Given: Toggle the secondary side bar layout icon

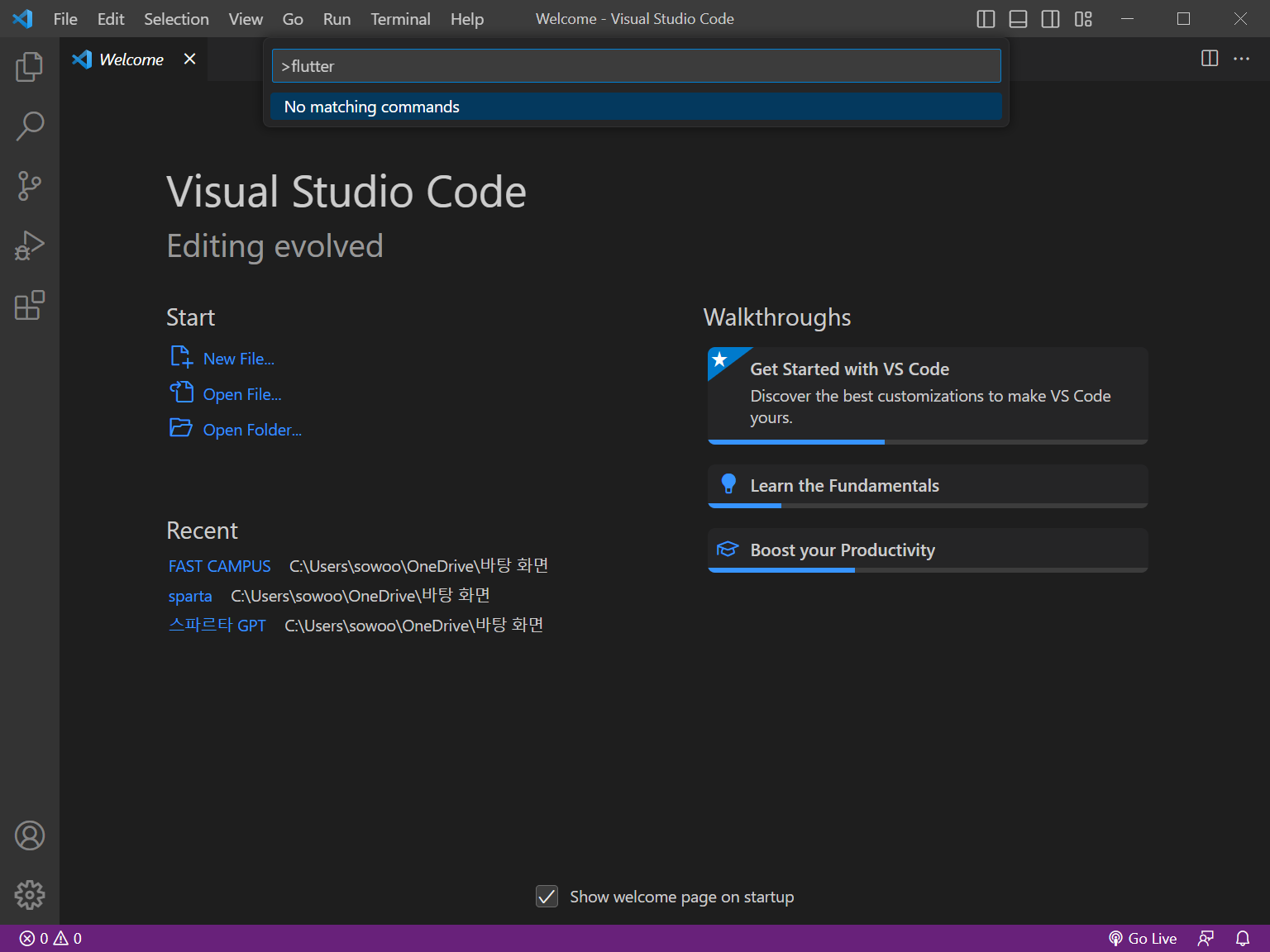Looking at the screenshot, I should pyautogui.click(x=1050, y=19).
